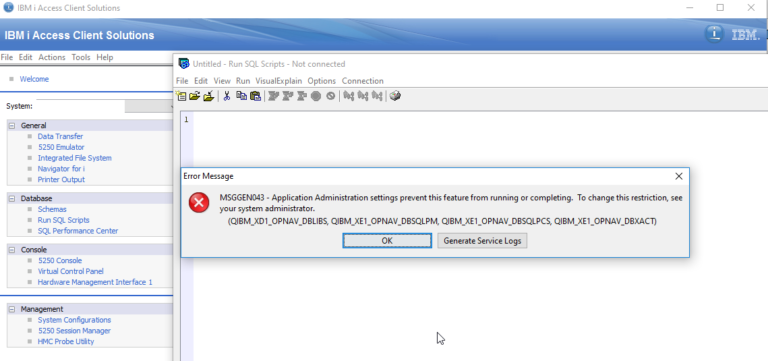Click the Copy icon in SQL toolbar
The image size is (768, 361).
click(x=241, y=96)
